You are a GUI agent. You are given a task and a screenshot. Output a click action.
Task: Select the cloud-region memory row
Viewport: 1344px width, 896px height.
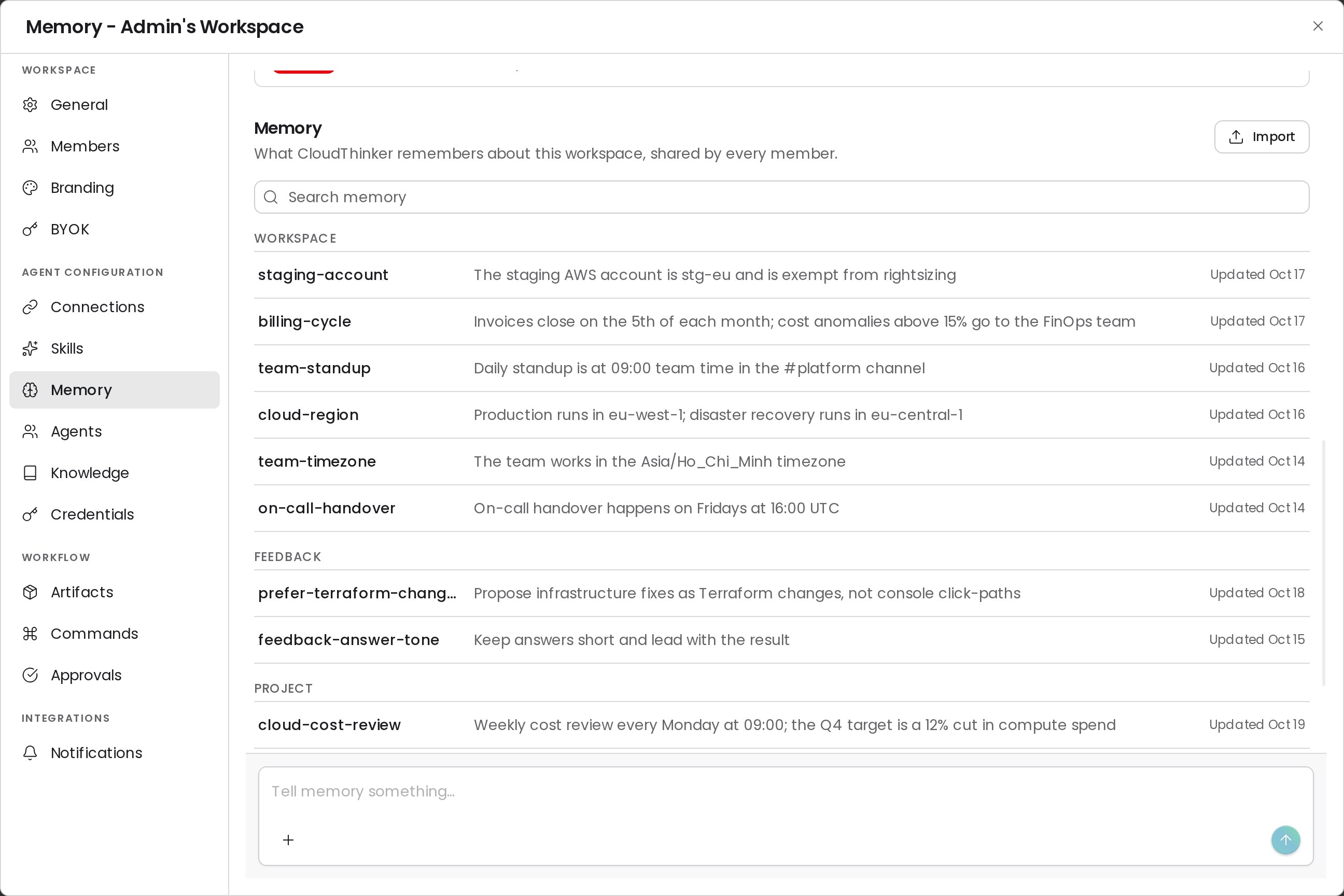[x=782, y=415]
